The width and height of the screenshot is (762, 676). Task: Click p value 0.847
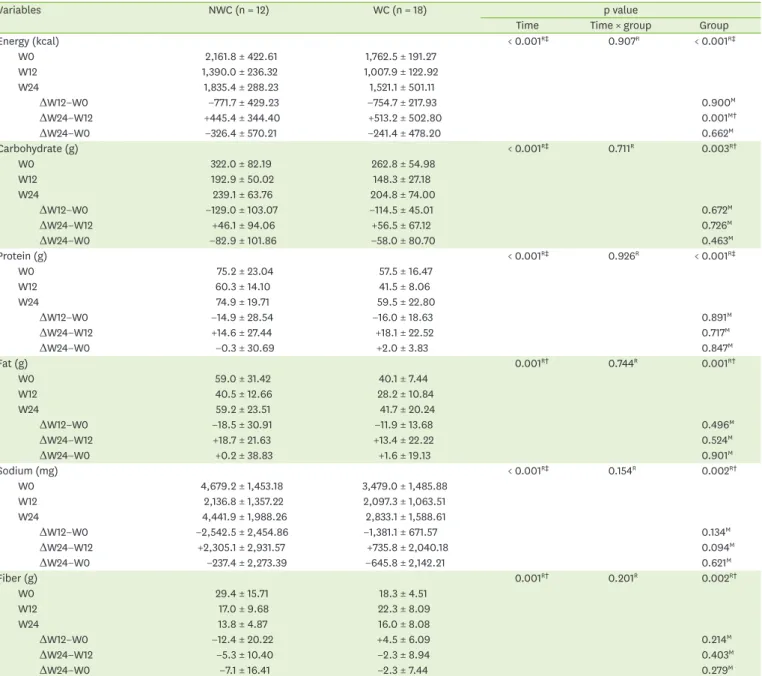click(x=717, y=348)
